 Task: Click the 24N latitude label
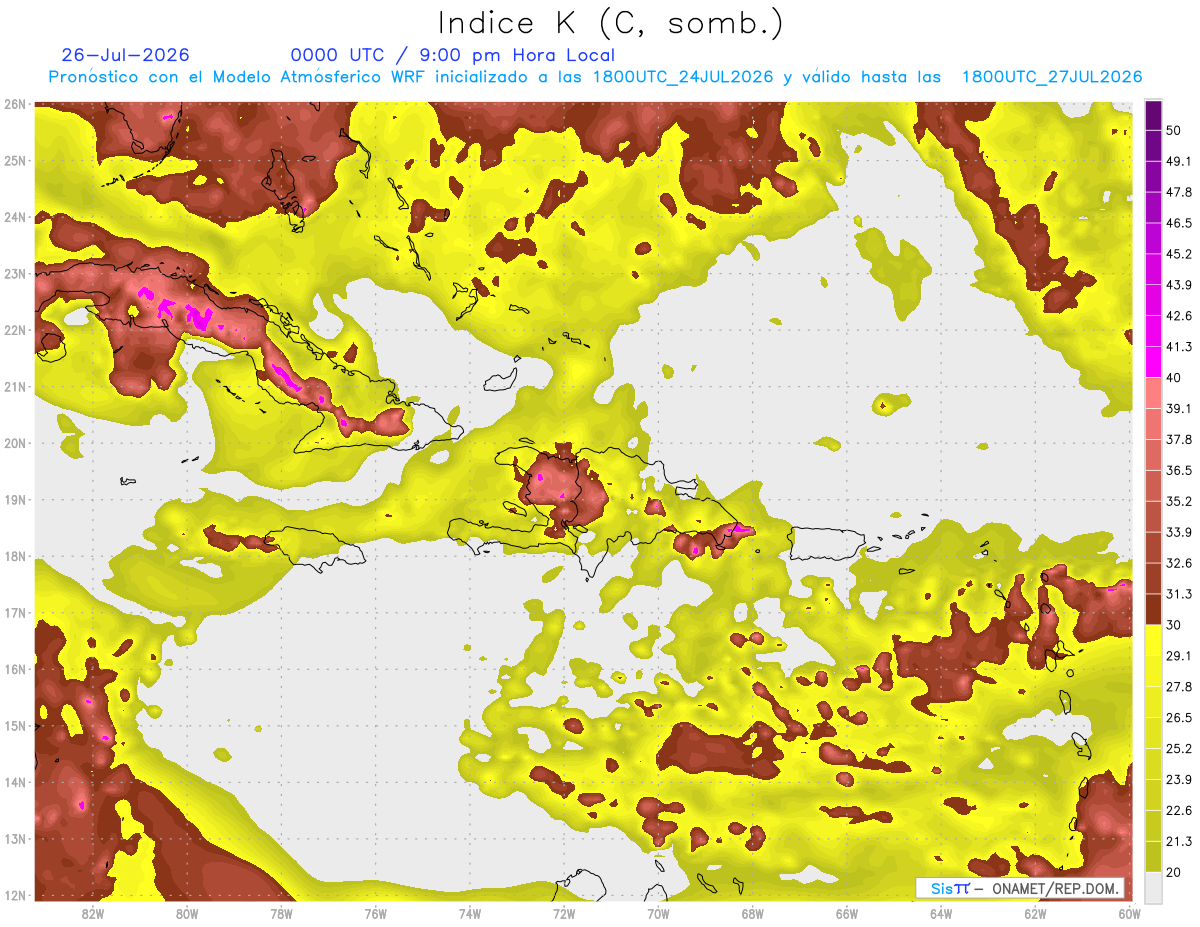(x=15, y=217)
